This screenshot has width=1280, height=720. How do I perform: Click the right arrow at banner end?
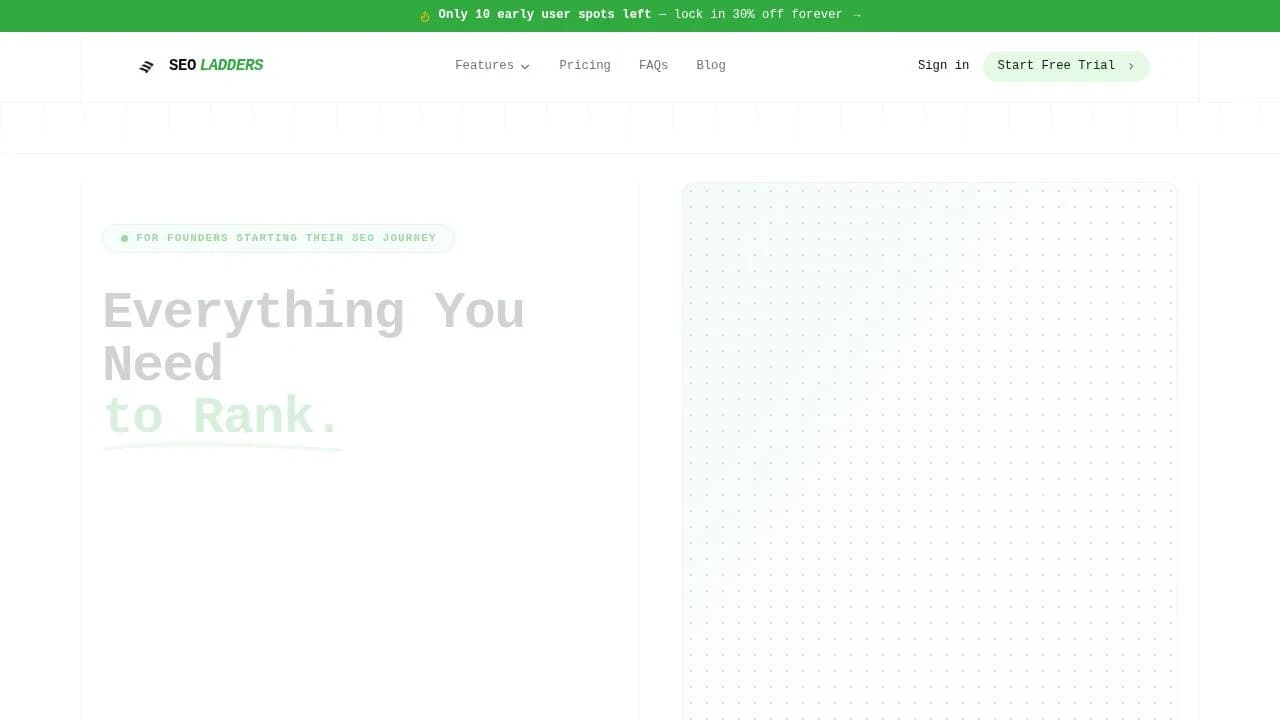pyautogui.click(x=856, y=14)
